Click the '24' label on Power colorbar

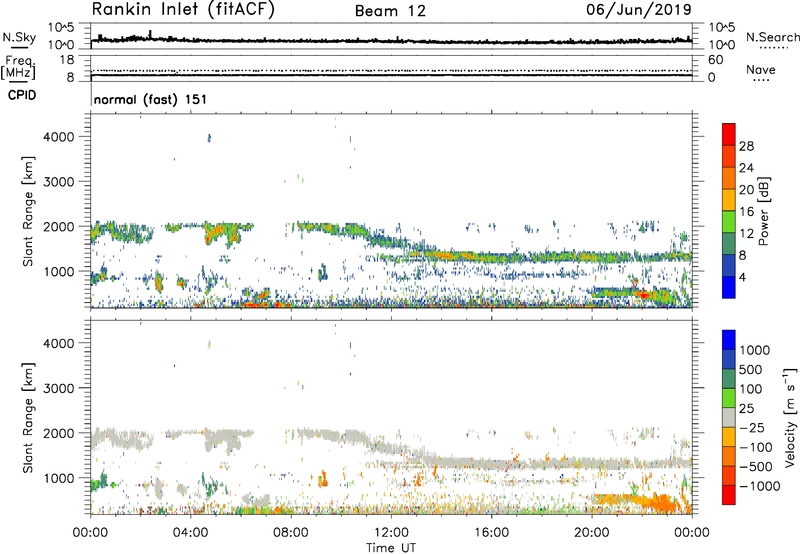[746, 168]
